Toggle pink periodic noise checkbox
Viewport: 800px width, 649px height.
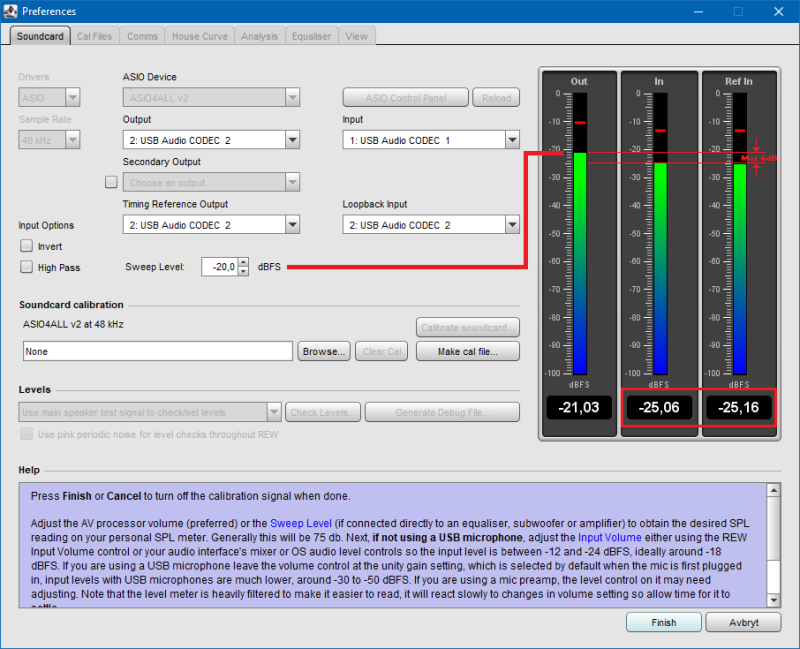(27, 434)
